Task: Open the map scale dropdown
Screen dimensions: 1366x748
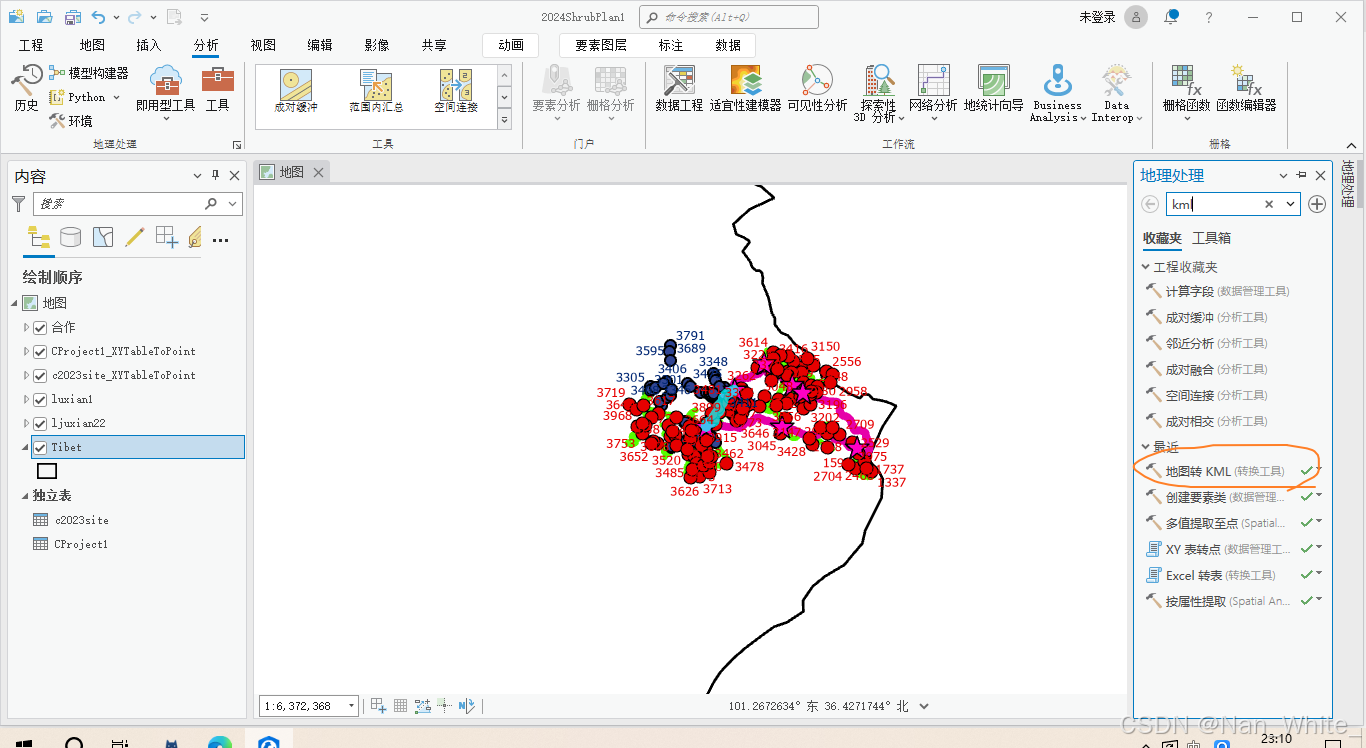Action: [351, 706]
